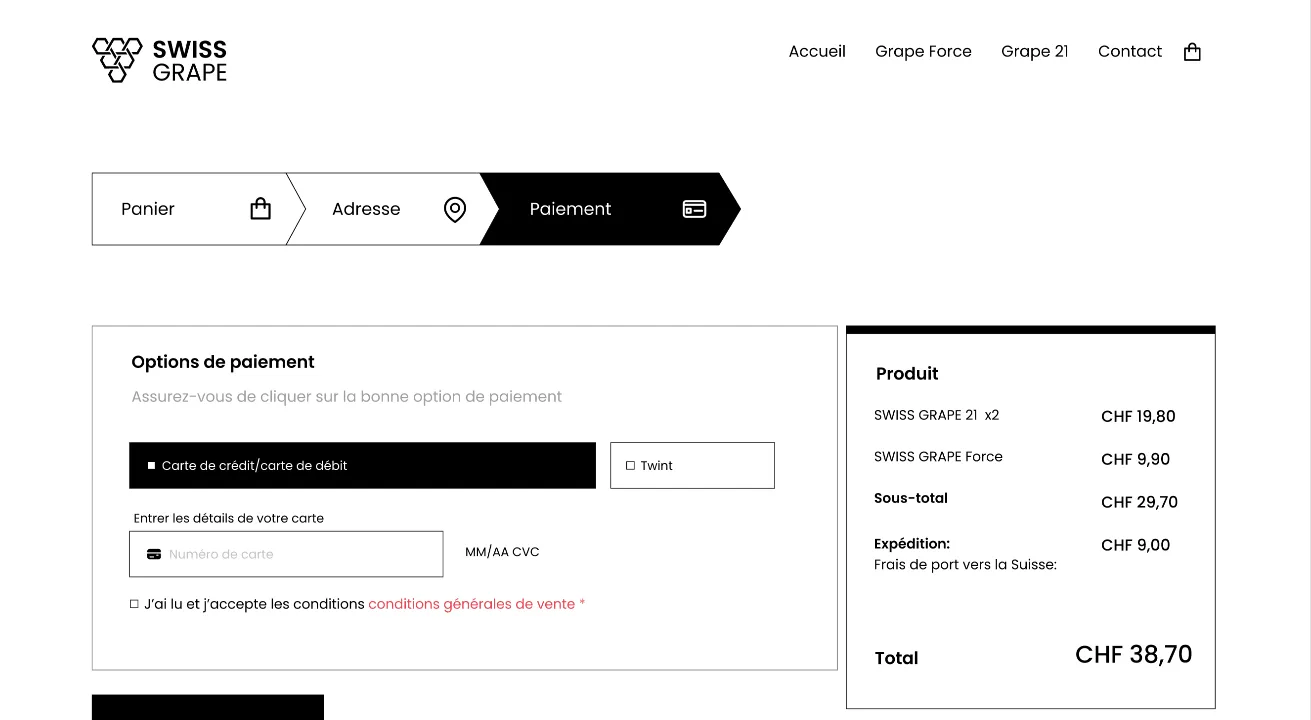Image resolution: width=1311 pixels, height=720 pixels.
Task: Go back to the Adresse step
Action: tap(366, 209)
